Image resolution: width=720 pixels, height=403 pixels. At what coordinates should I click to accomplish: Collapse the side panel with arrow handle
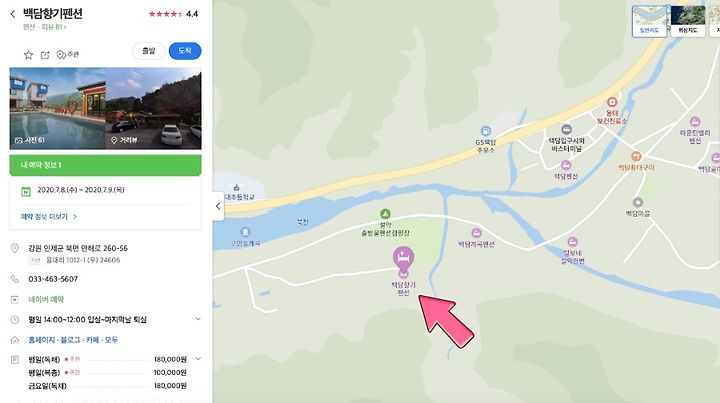pyautogui.click(x=218, y=206)
